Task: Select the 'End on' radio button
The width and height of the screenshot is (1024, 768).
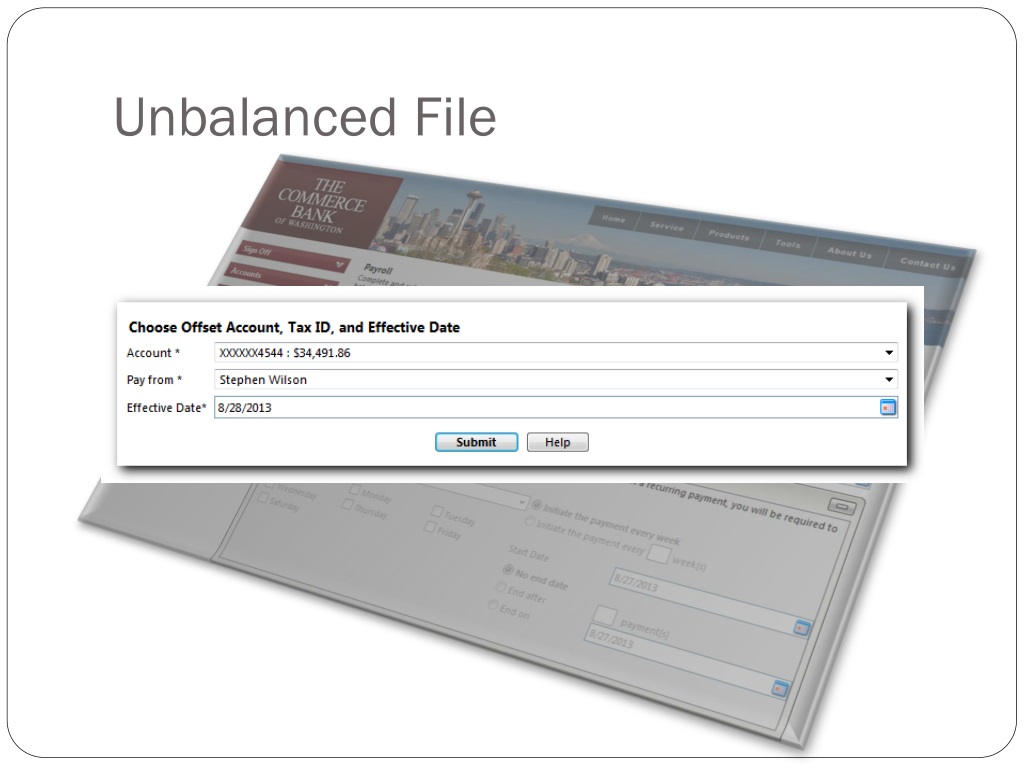Action: click(493, 606)
